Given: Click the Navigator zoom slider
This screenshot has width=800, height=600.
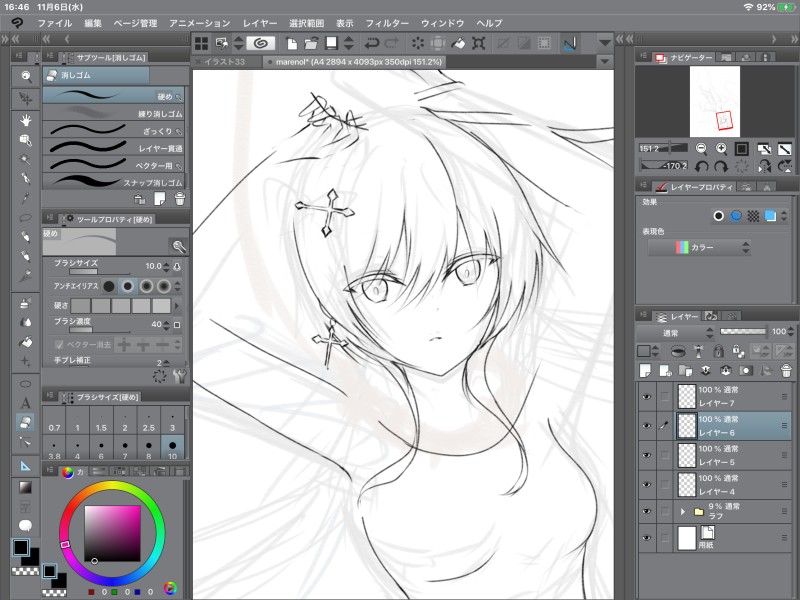Looking at the screenshot, I should click(x=663, y=148).
